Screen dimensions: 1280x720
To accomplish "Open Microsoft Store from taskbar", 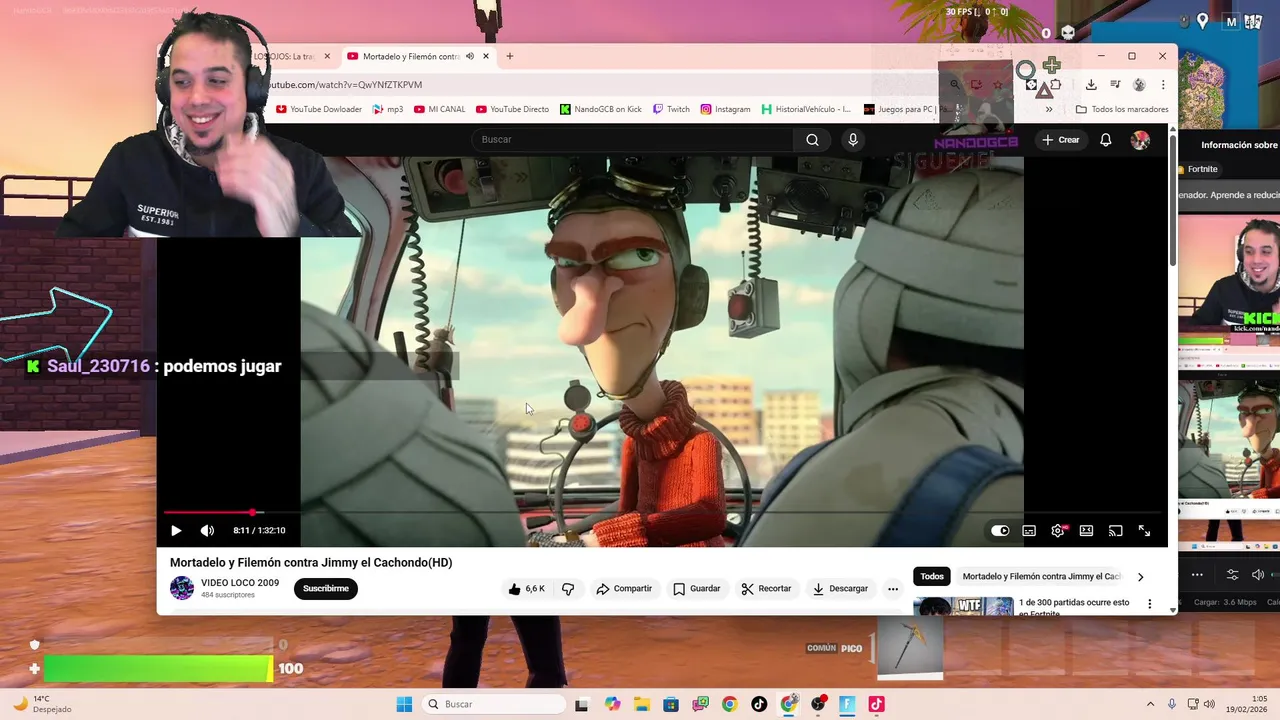I will 670,704.
